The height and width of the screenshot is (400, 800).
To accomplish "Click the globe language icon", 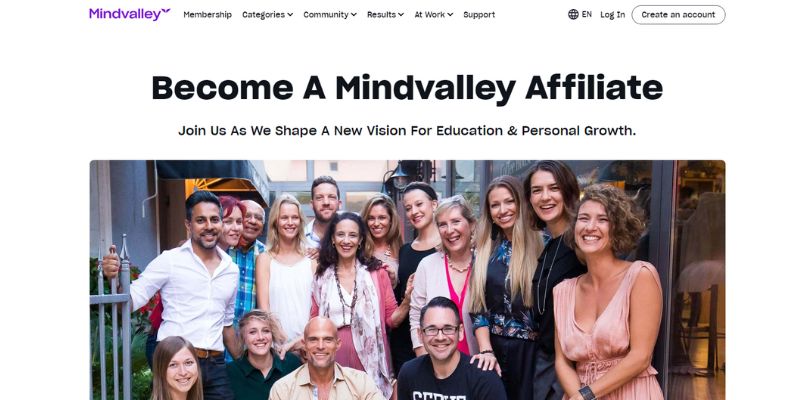I will (x=573, y=14).
